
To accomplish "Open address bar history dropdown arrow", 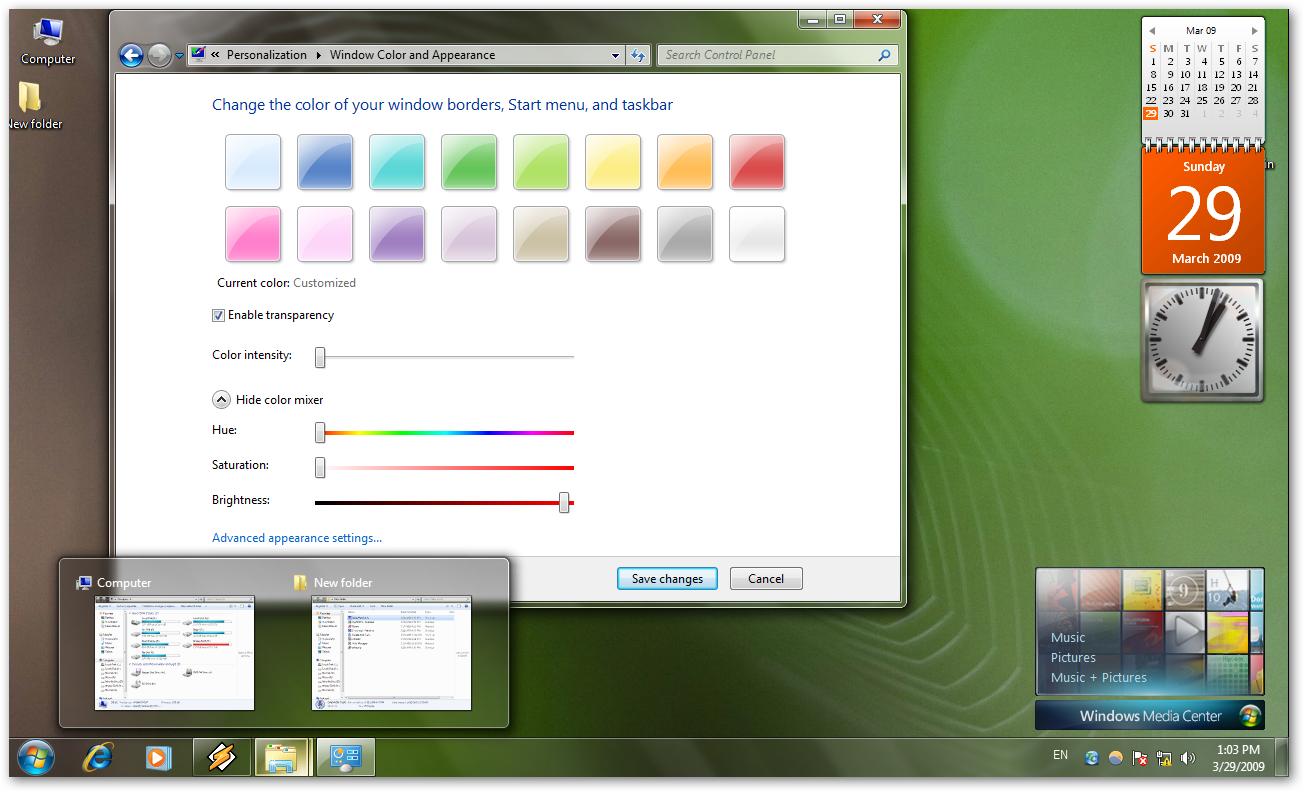I will tap(616, 56).
